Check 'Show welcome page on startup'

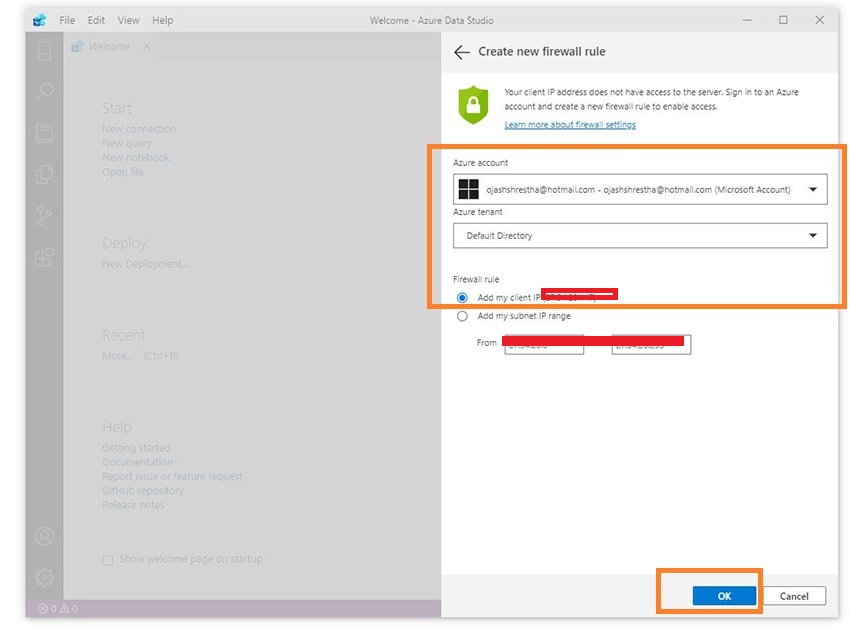click(x=107, y=559)
